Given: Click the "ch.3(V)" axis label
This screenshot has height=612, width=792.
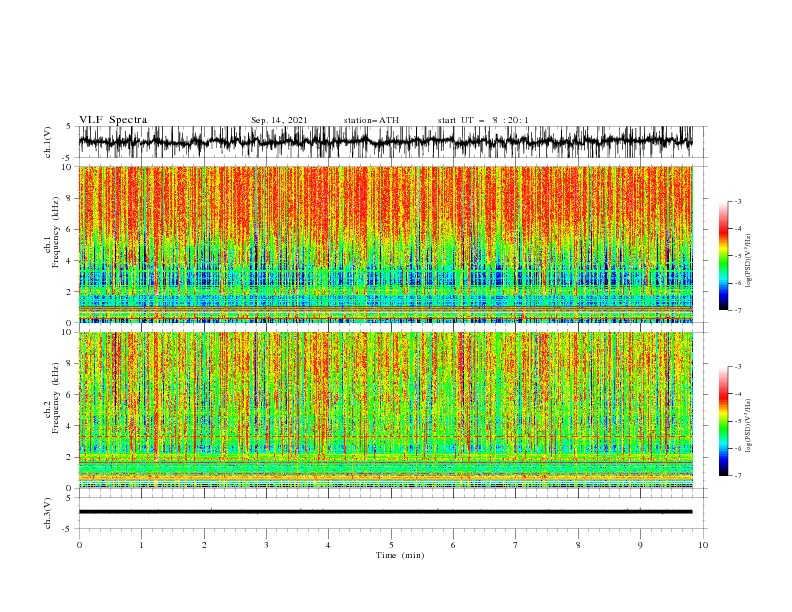Looking at the screenshot, I should point(48,513).
